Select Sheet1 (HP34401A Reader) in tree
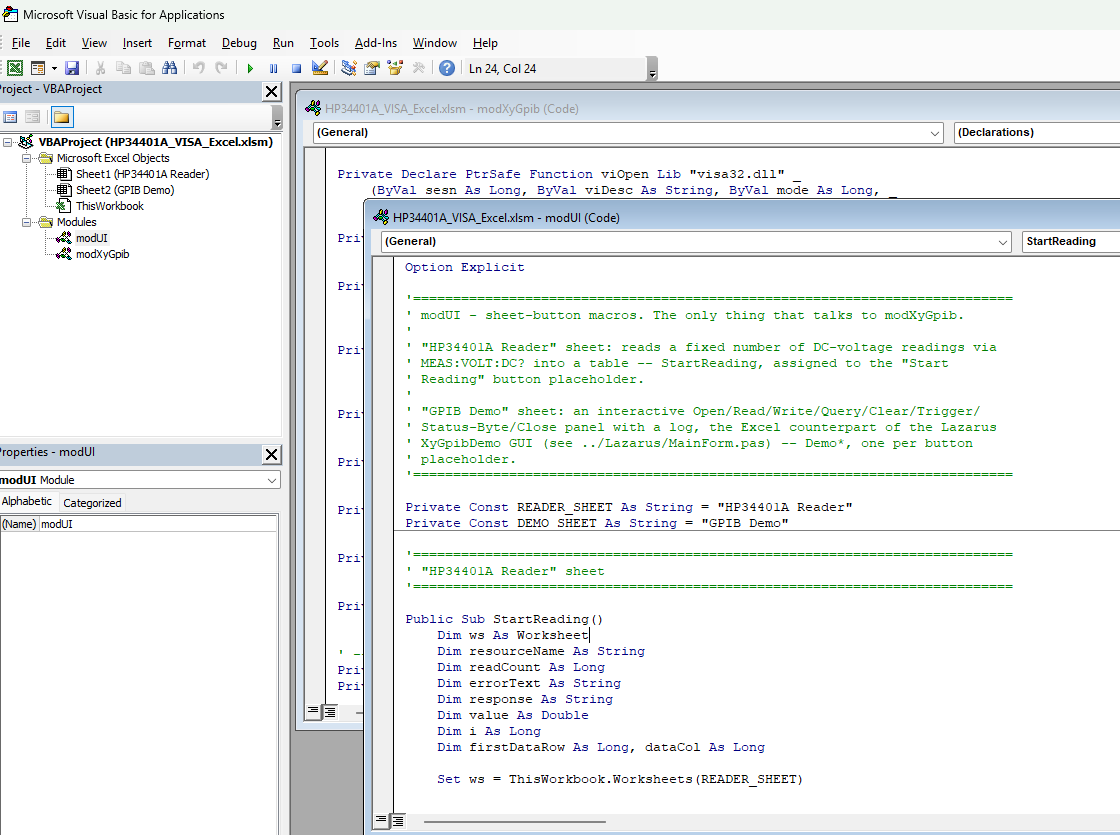 click(142, 174)
